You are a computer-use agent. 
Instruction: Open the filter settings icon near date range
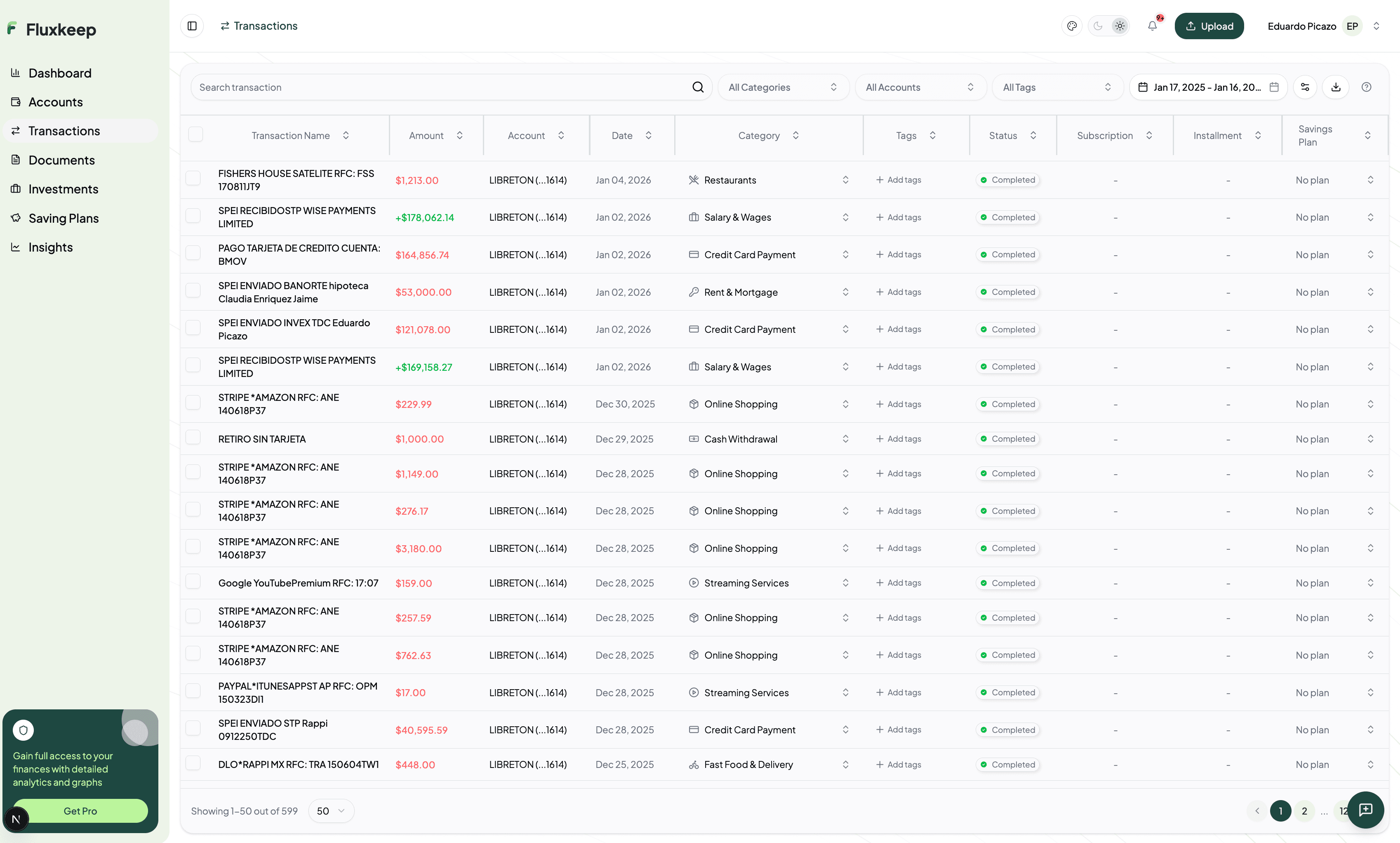[x=1305, y=87]
